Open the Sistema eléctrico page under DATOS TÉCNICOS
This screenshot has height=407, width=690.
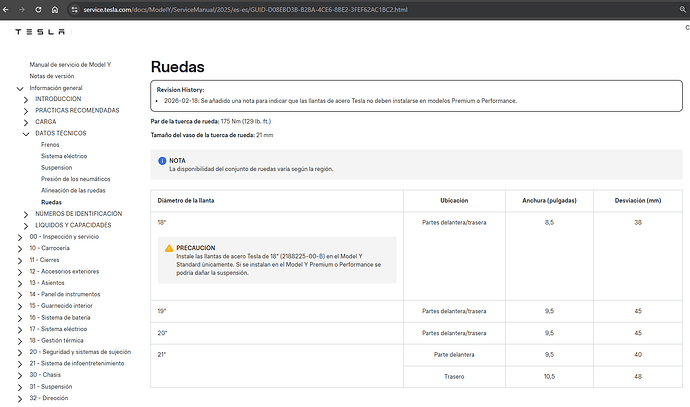coord(64,156)
